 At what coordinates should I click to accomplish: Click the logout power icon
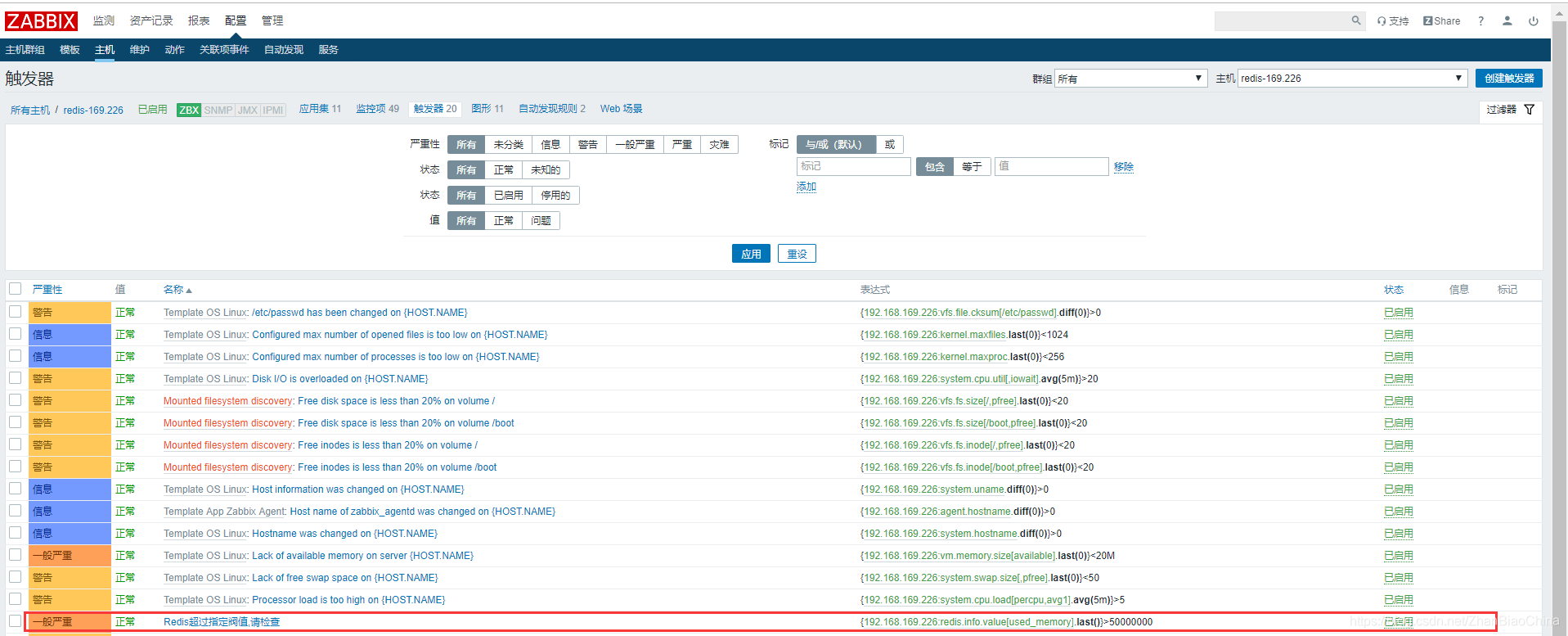pos(1533,21)
